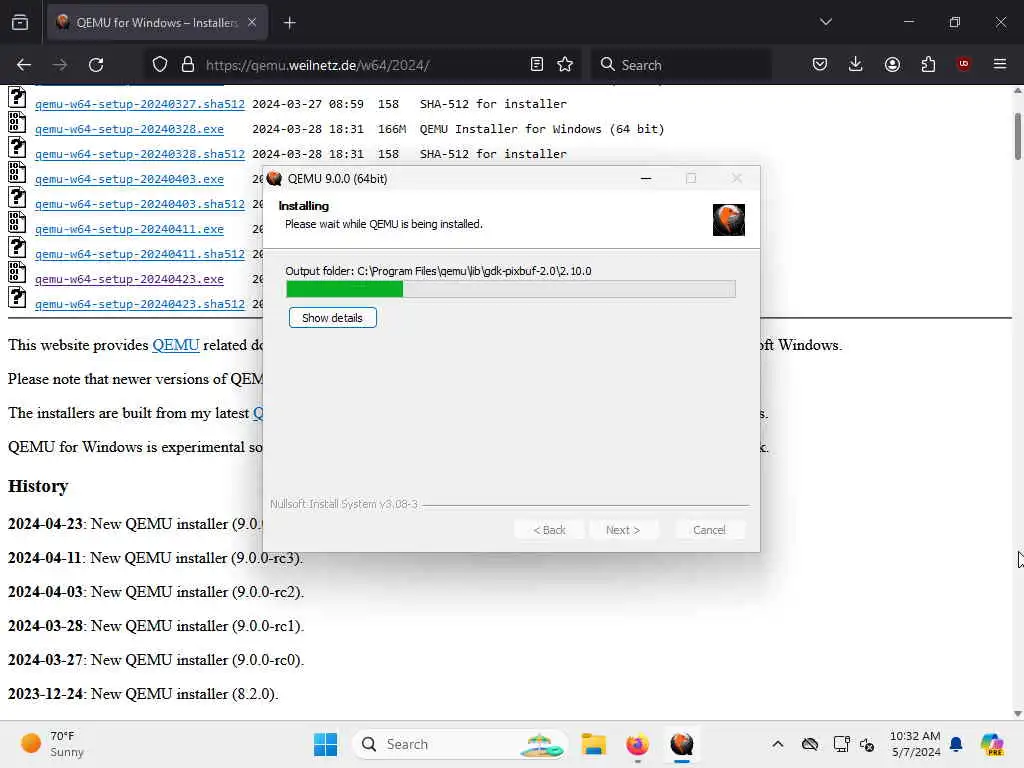1024x768 pixels.
Task: Open Firefox View icon left of tabs
Action: click(20, 23)
